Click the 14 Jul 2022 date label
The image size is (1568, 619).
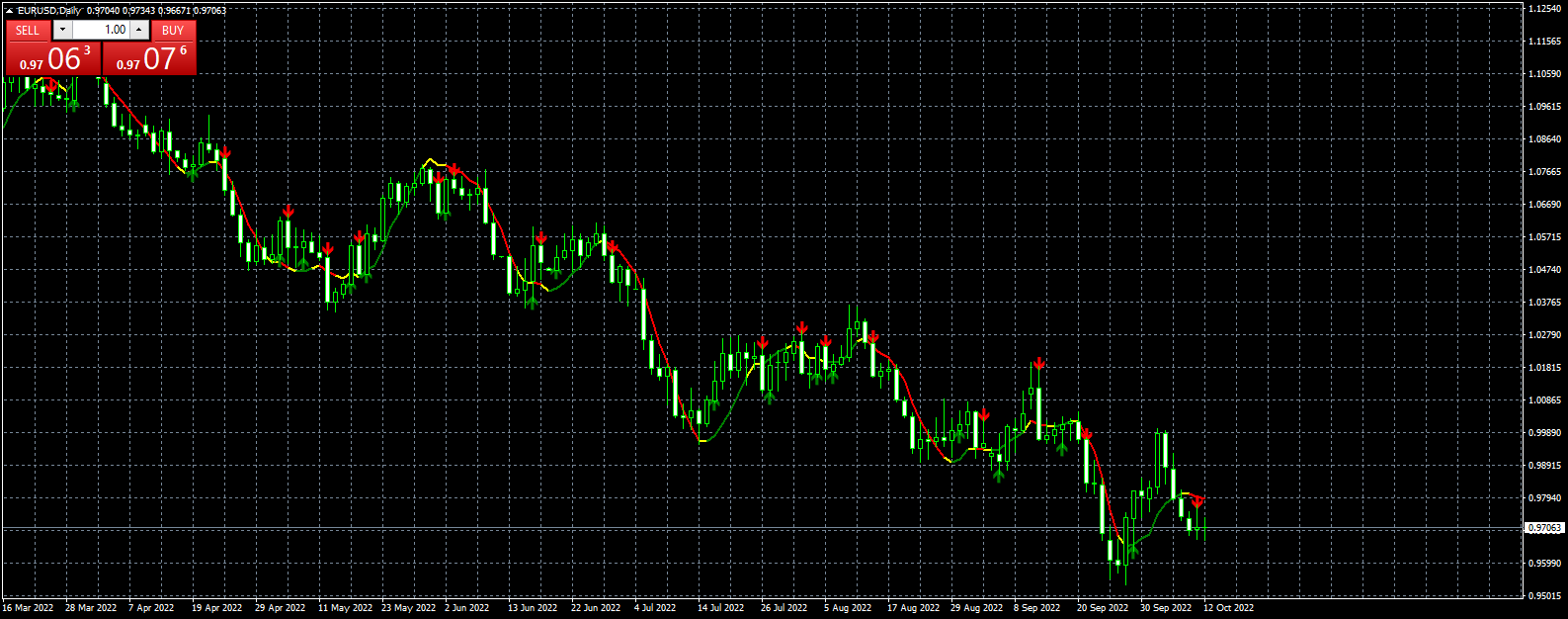click(721, 608)
